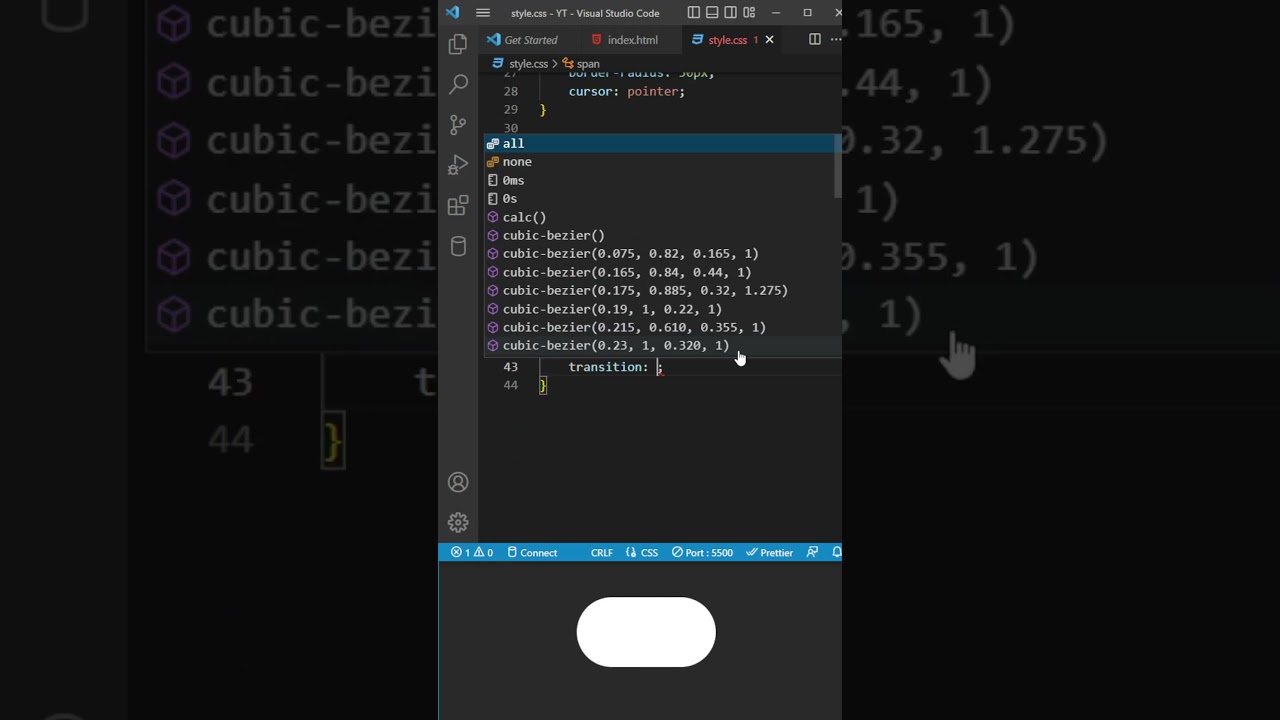Click line number 29 in the gutter
Screen dimensions: 1280x720
pyautogui.click(x=510, y=110)
